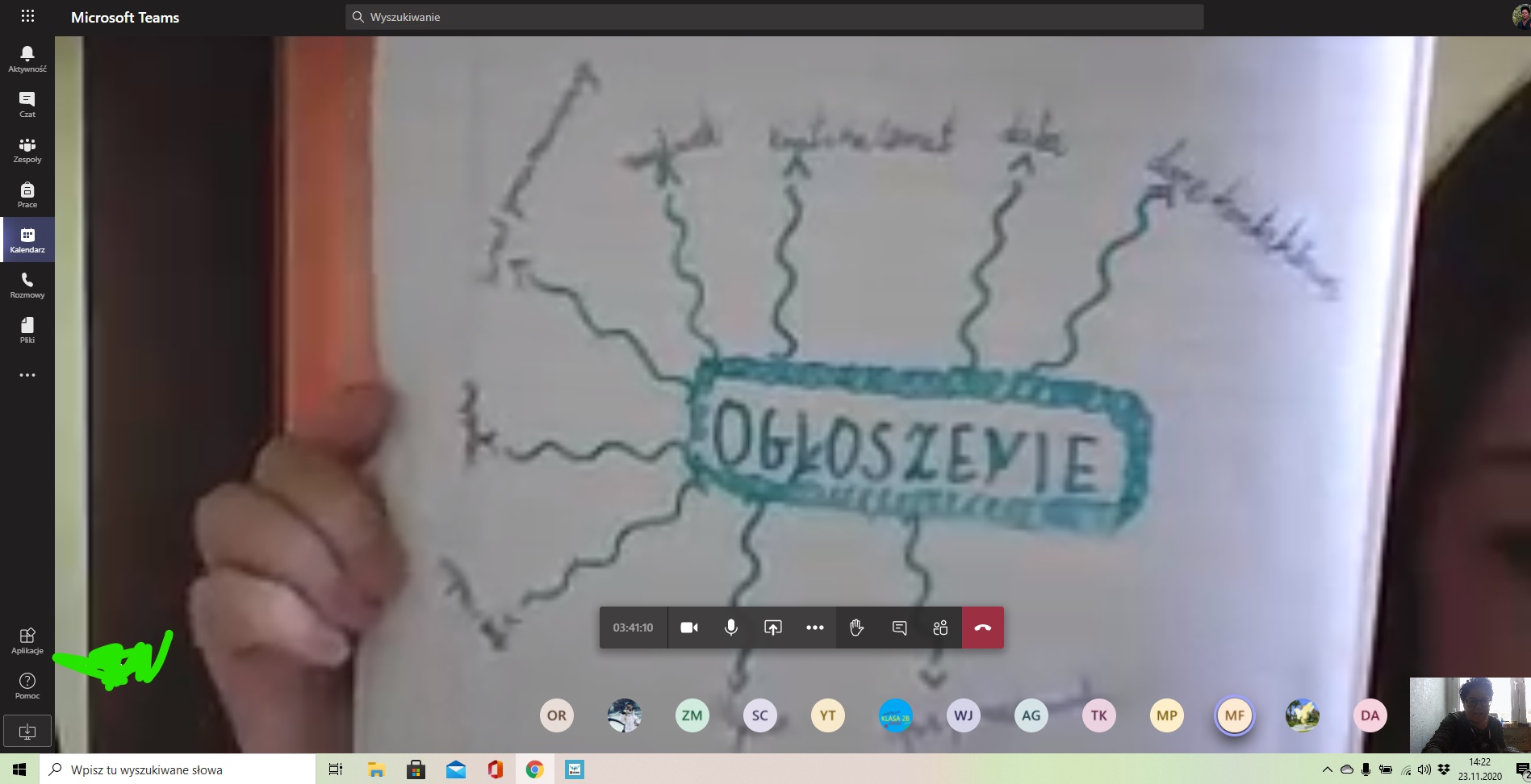Toggle the camera in call controls

pos(688,628)
